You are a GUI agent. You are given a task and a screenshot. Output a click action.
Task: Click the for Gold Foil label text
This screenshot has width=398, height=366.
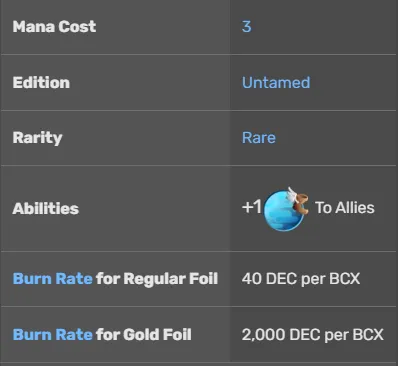[144, 335]
